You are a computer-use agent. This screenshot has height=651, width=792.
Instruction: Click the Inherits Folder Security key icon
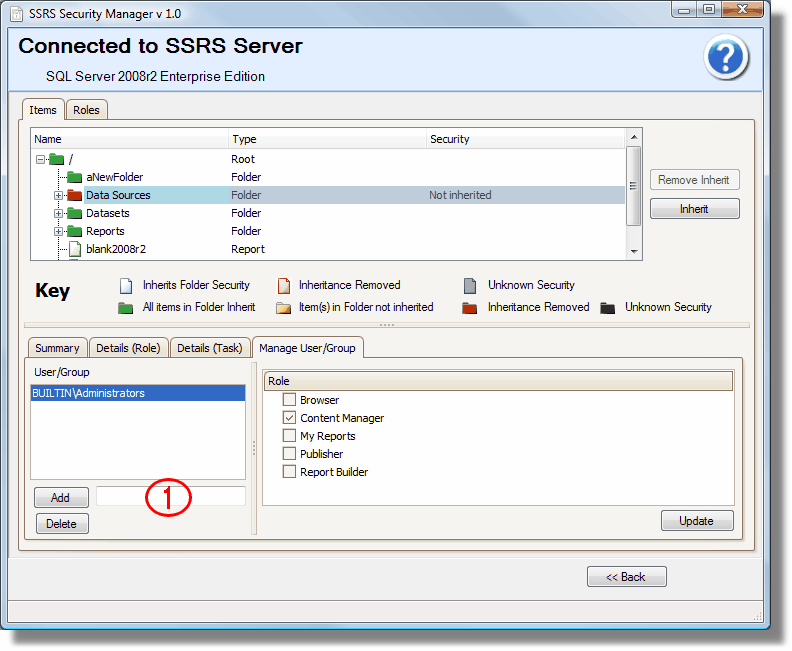(126, 286)
